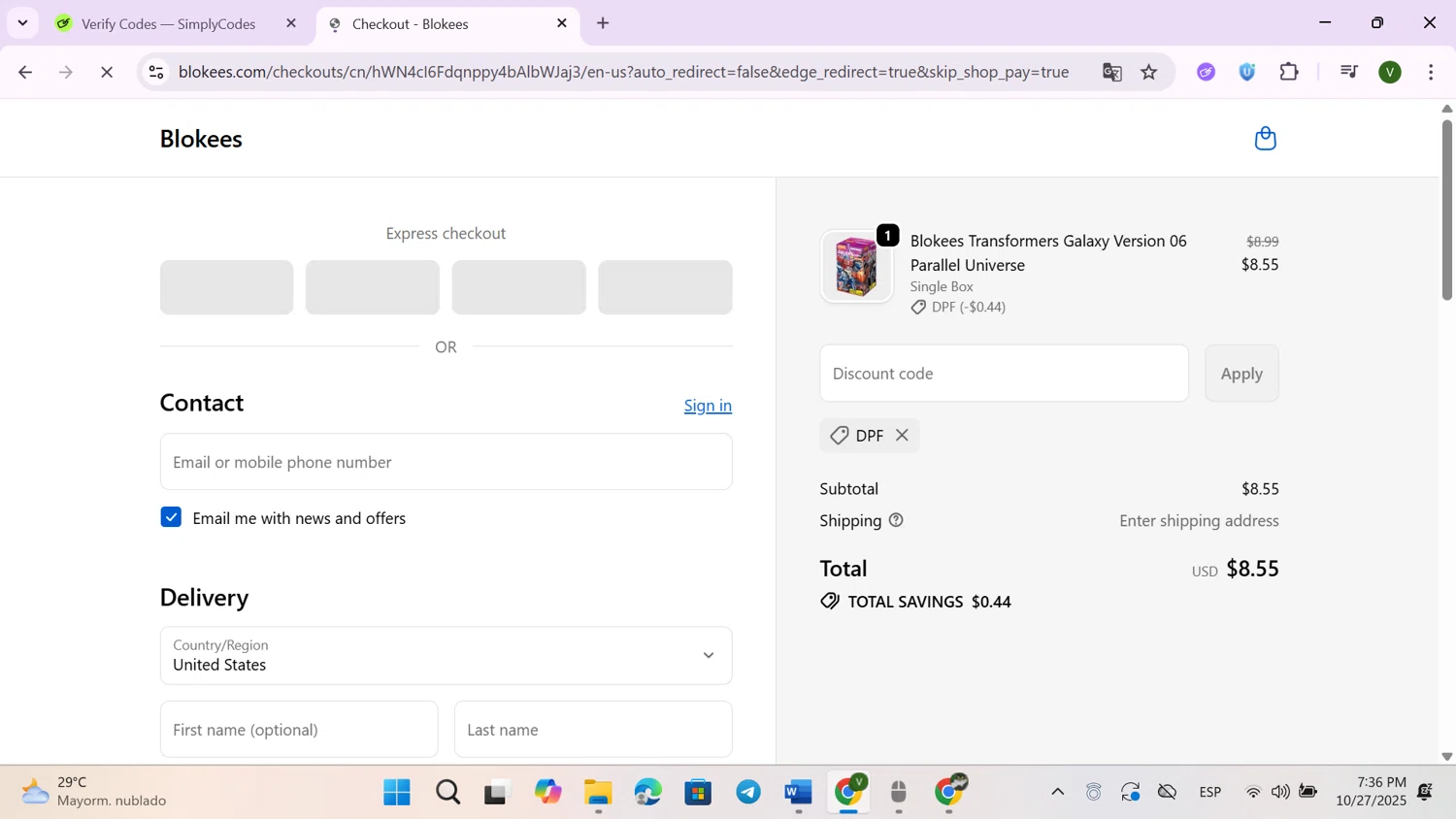Click the page vertical scrollbar thumb
1456x819 pixels.
[1446, 209]
